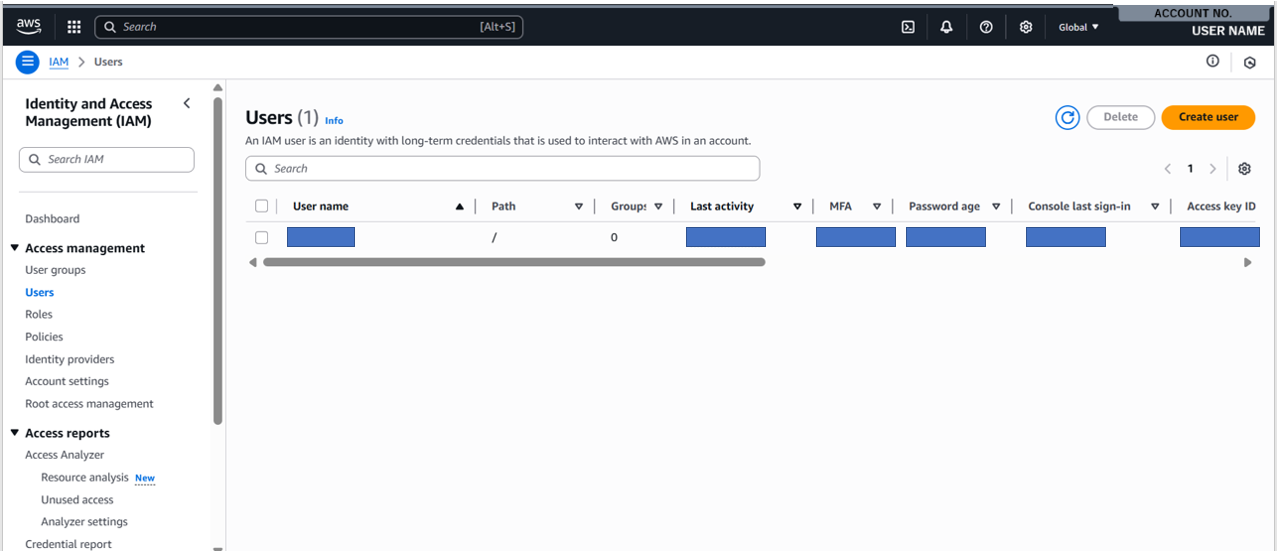This screenshot has width=1277, height=554.
Task: Open the notifications bell
Action: [x=947, y=27]
